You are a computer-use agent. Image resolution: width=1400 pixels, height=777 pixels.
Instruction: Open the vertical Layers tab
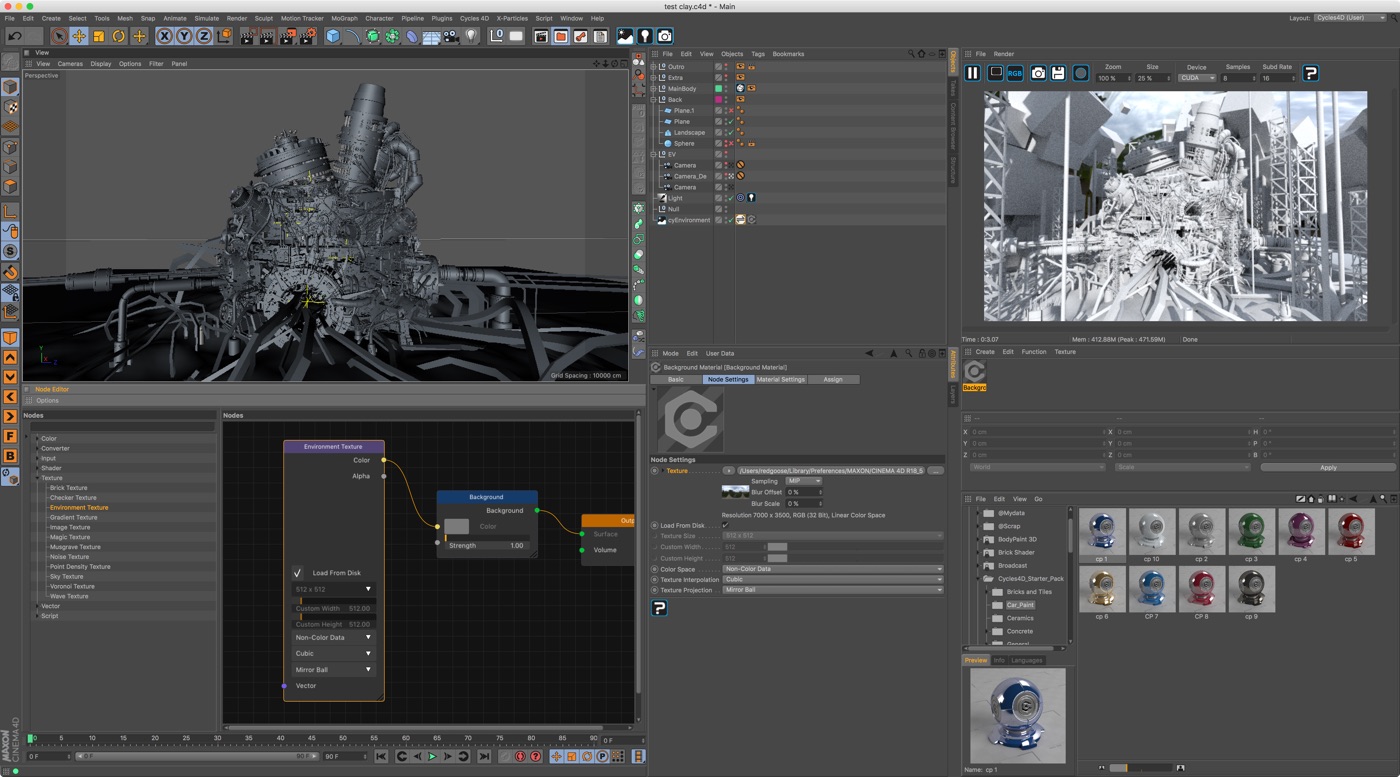pos(953,395)
